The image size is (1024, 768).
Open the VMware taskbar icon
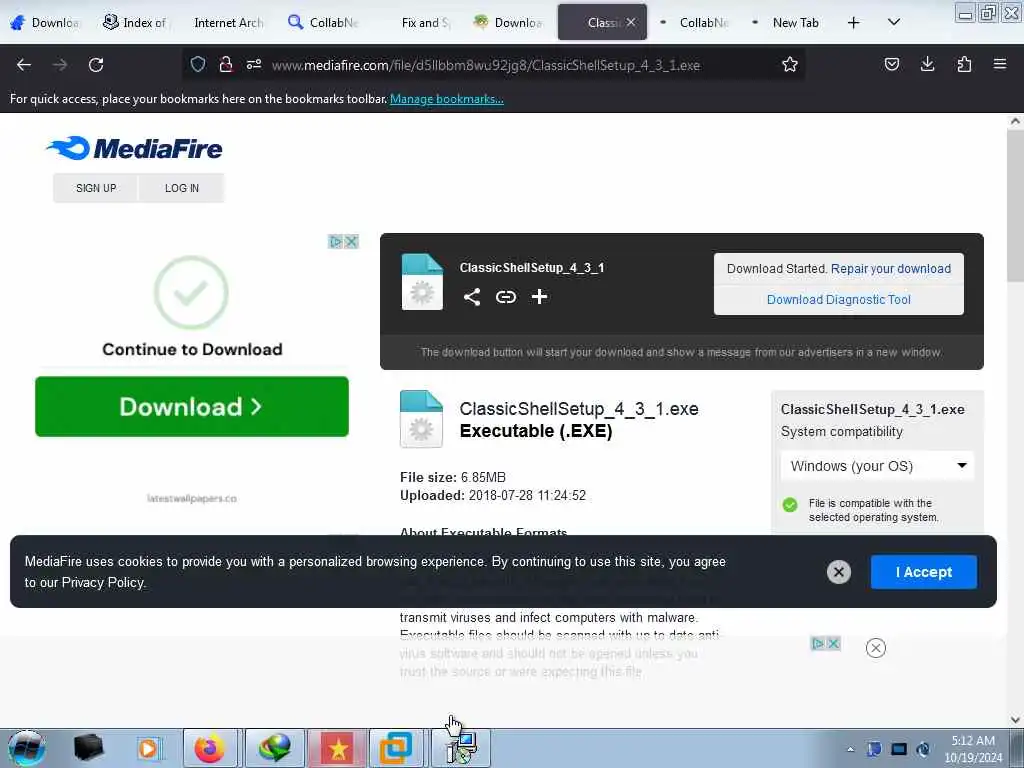[396, 748]
